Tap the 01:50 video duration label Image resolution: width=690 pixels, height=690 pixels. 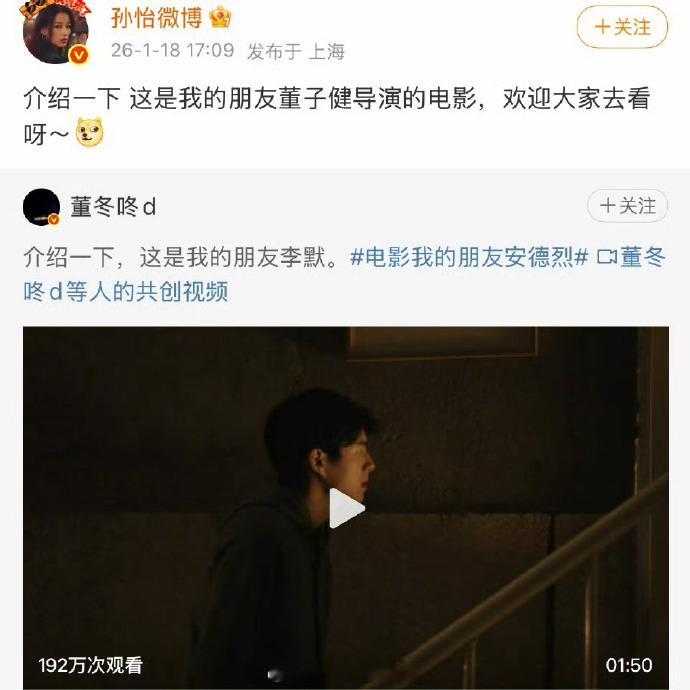click(629, 665)
